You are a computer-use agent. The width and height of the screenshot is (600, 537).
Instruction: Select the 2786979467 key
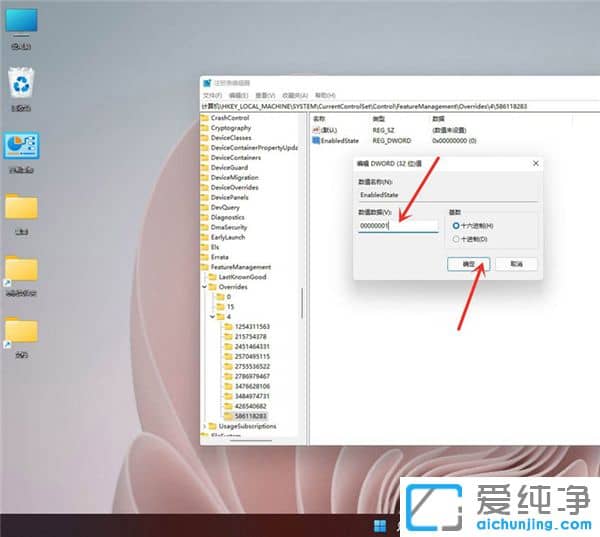[x=252, y=376]
